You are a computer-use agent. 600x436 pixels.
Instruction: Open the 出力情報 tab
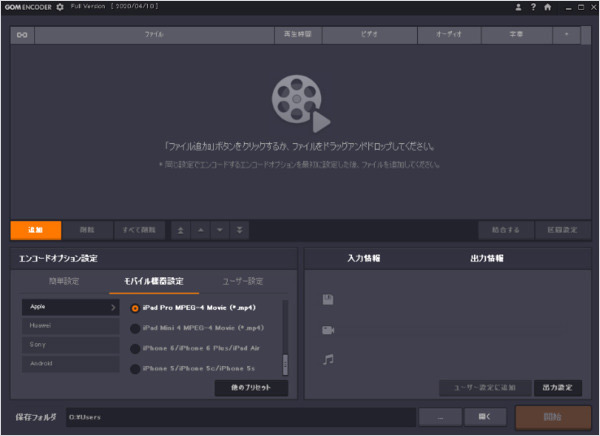click(x=487, y=258)
